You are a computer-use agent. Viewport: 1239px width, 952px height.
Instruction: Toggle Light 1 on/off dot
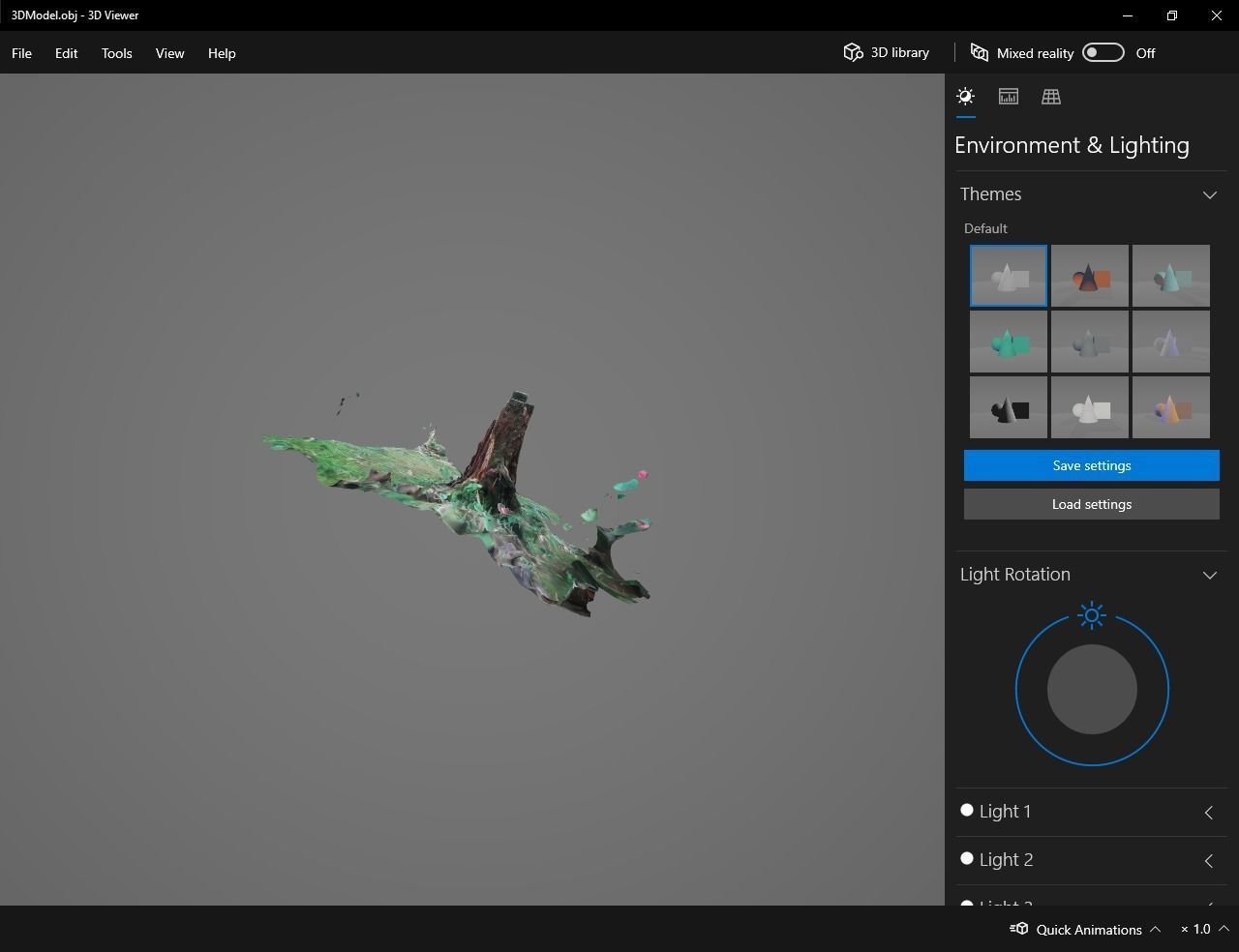click(966, 810)
